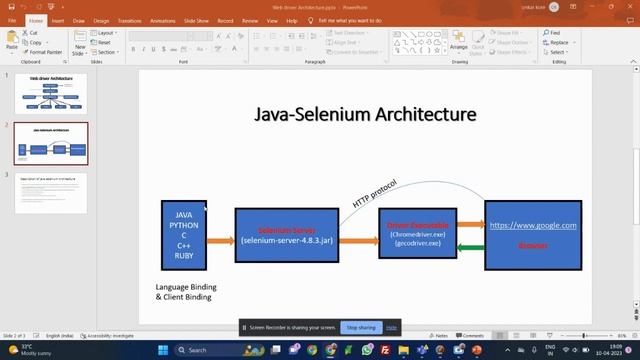Decrease font size
Screen dimensions: 640x360
[229, 36]
